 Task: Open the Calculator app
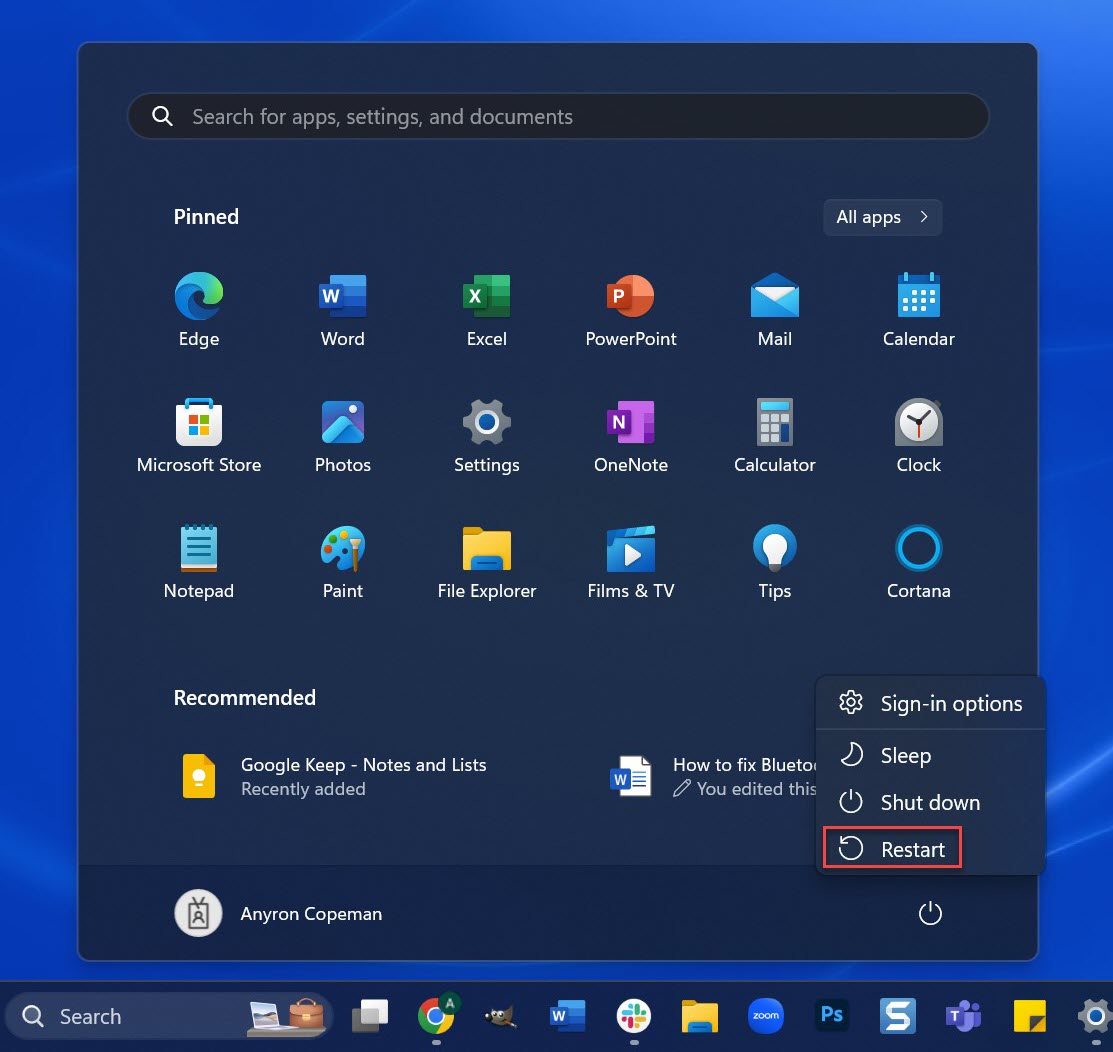[774, 436]
